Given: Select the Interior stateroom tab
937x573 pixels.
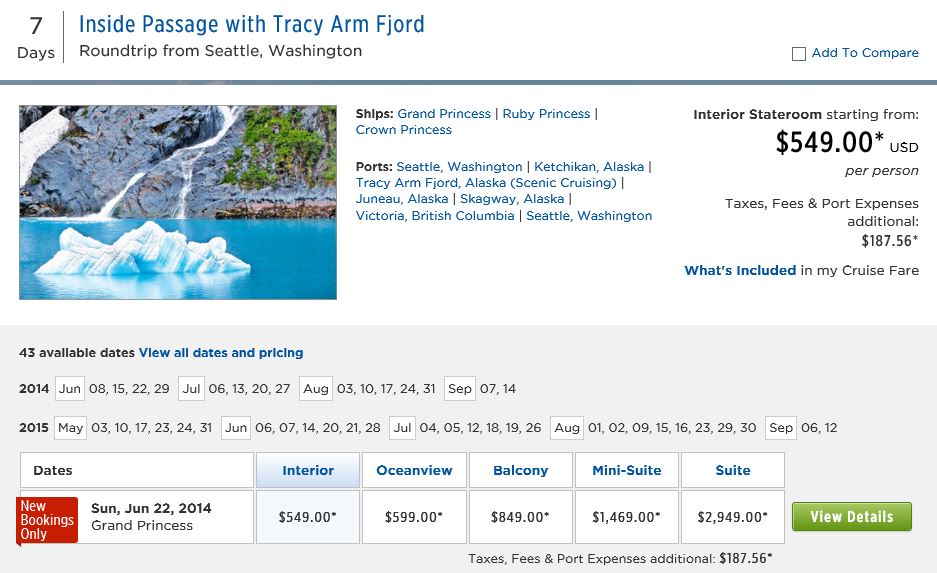Looking at the screenshot, I should pos(308,470).
